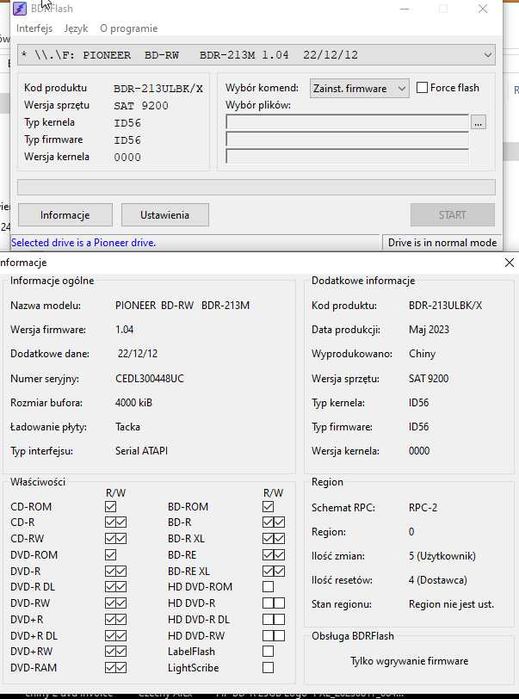The height and width of the screenshot is (699, 519).
Task: Click the third firmware file path field
Action: point(347,156)
